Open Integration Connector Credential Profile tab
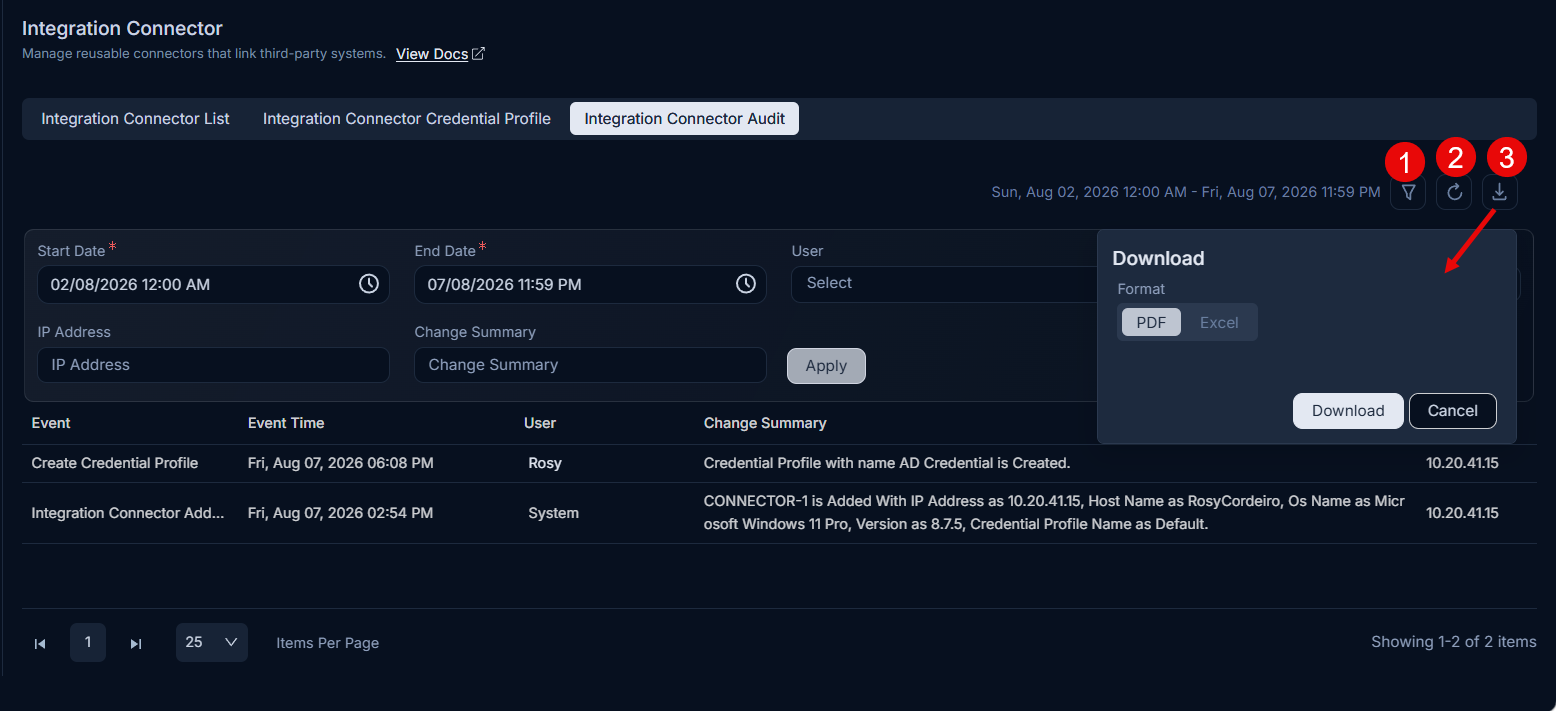 coord(407,118)
